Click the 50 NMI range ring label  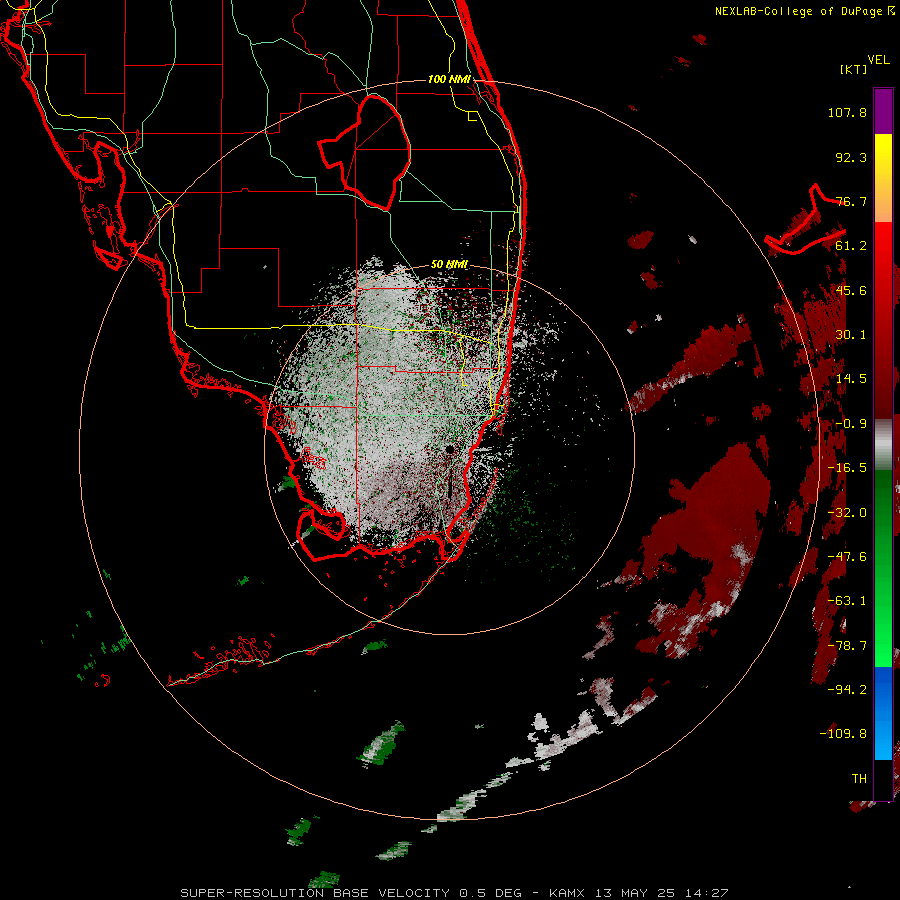(x=449, y=264)
